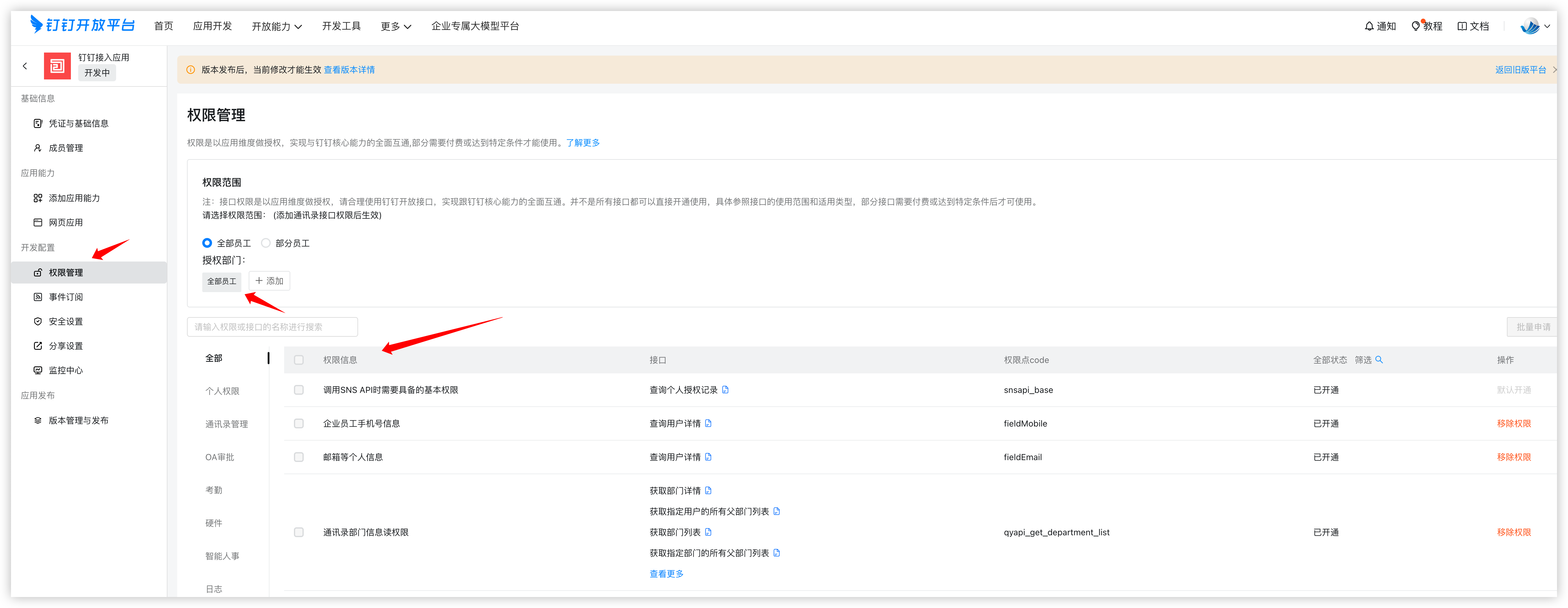Image resolution: width=1568 pixels, height=608 pixels.
Task: Open 开发工具 in top navigation
Action: 342,26
